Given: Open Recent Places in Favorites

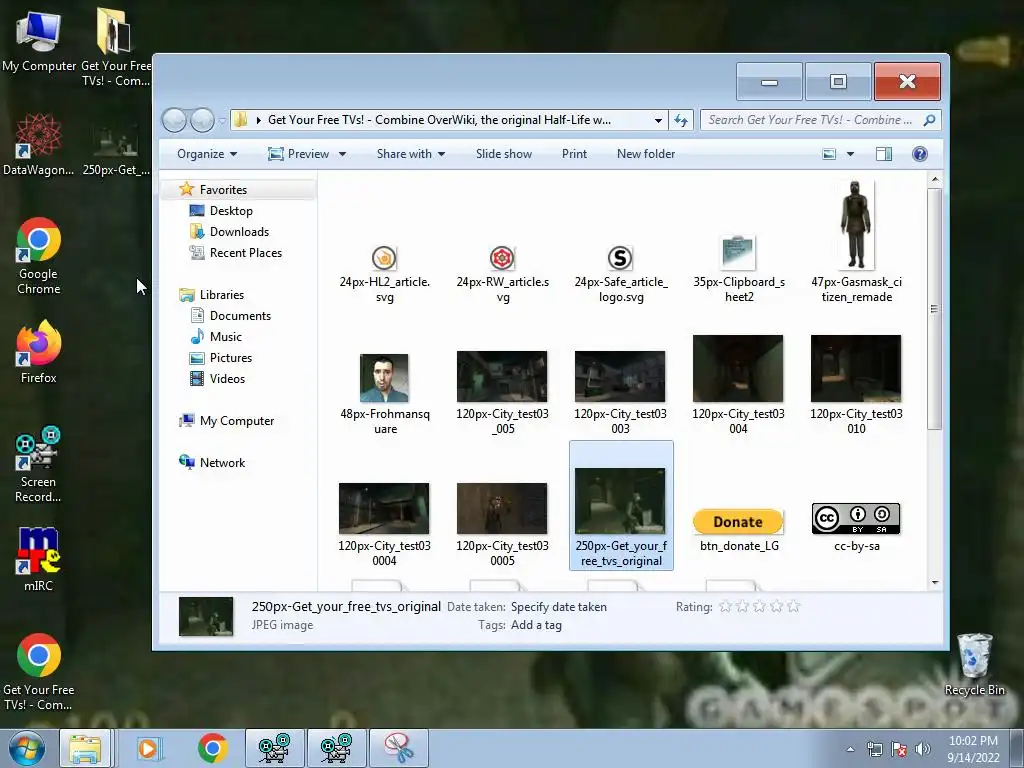Looking at the screenshot, I should [246, 252].
